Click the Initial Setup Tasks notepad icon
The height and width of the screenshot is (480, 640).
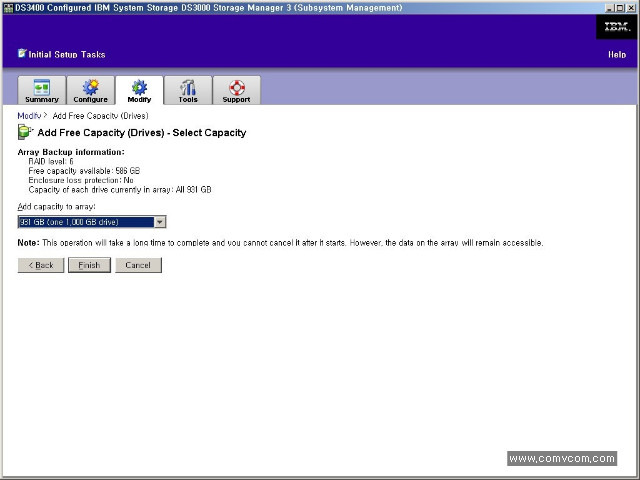[22, 53]
